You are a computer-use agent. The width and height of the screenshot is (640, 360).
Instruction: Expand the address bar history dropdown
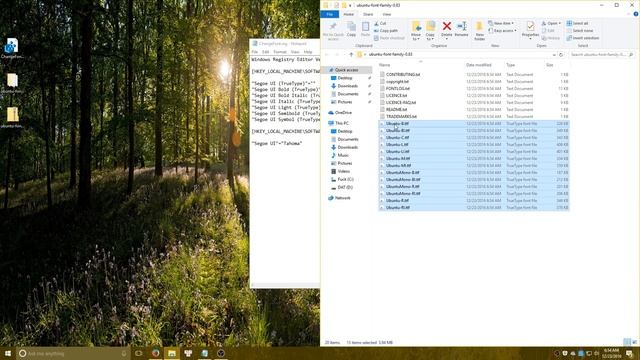(x=554, y=54)
